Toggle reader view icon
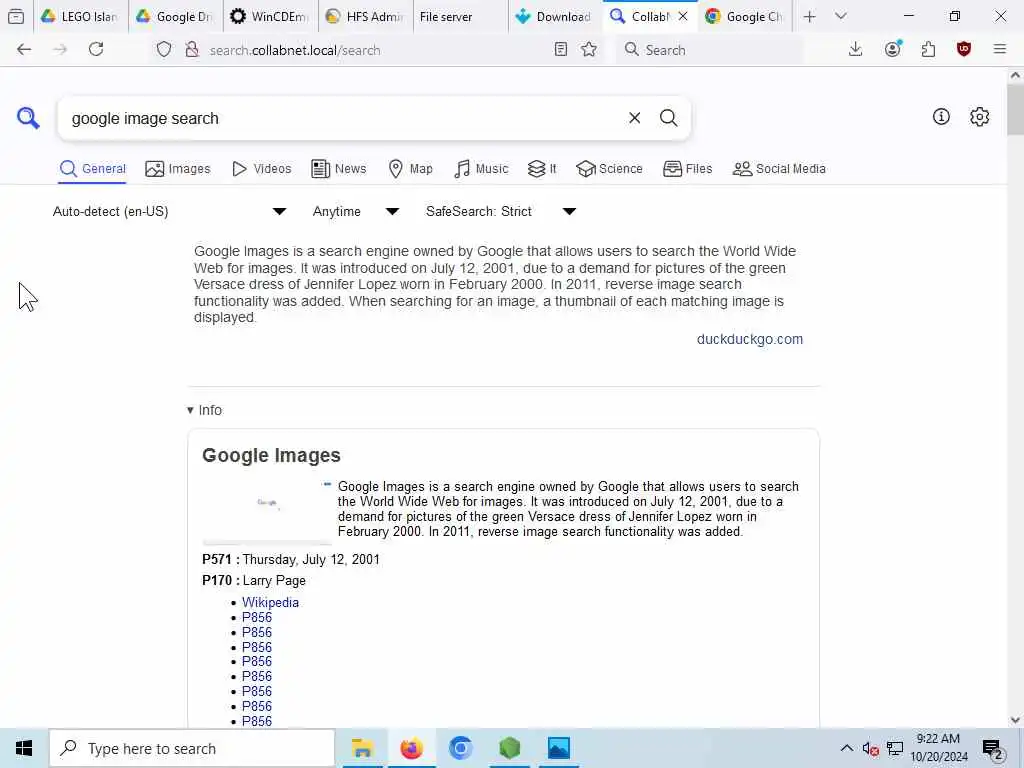1024x768 pixels. point(560,50)
